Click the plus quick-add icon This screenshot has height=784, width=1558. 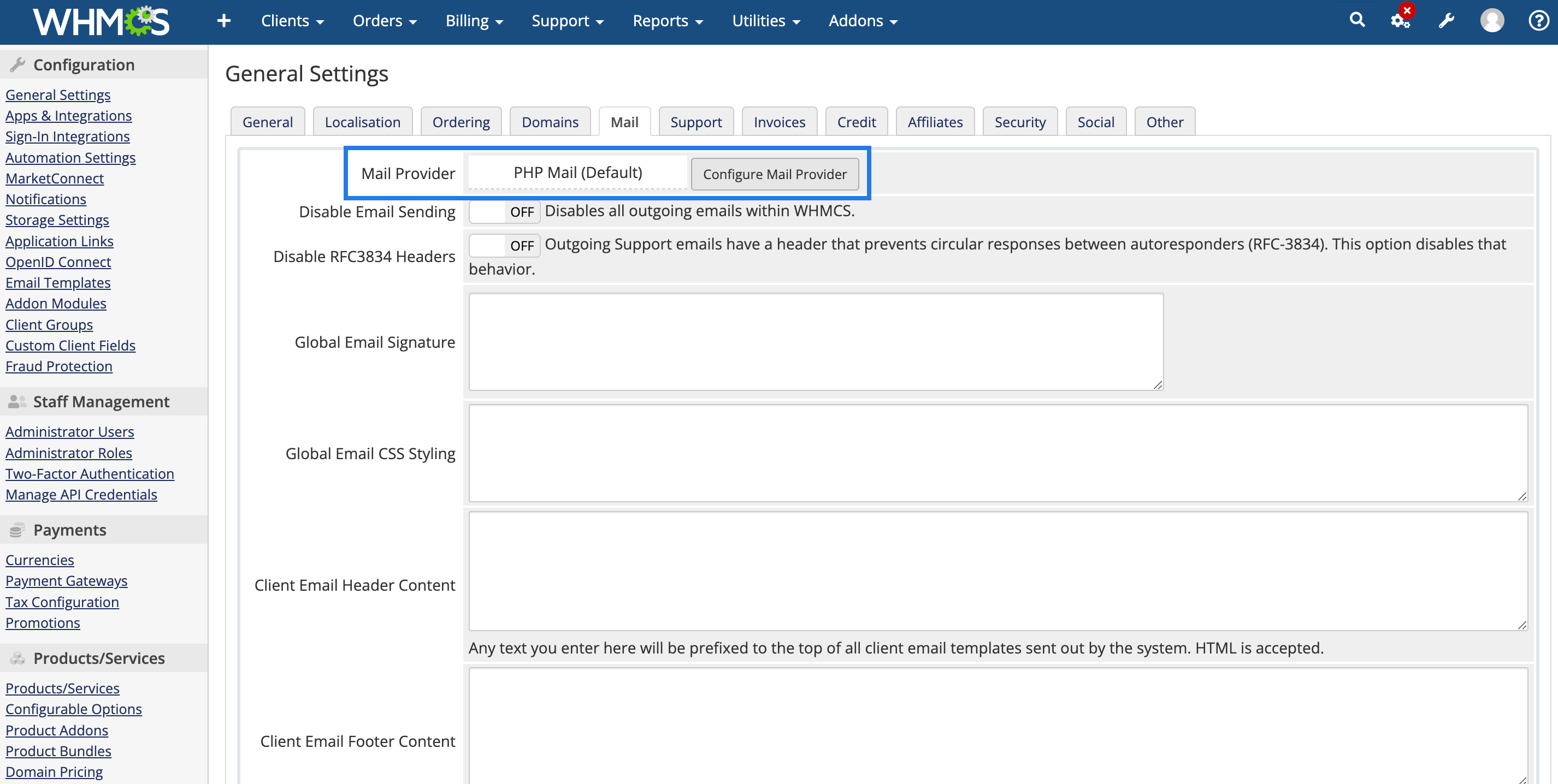tap(224, 21)
